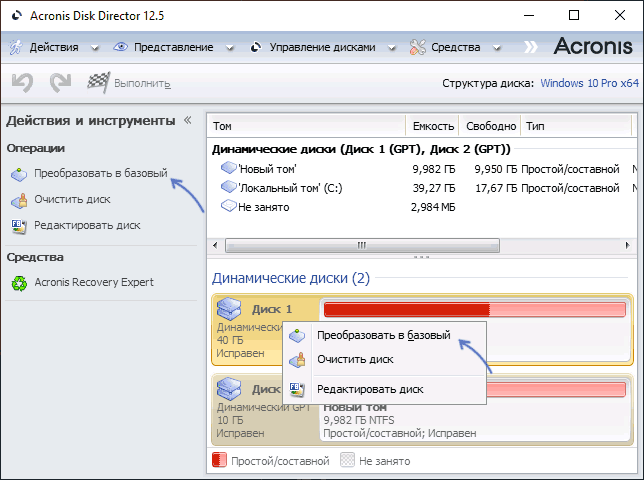Viewport: 644px width, 480px height.
Task: Click the horizontal scrollbar thumb in volume list
Action: tap(362, 246)
